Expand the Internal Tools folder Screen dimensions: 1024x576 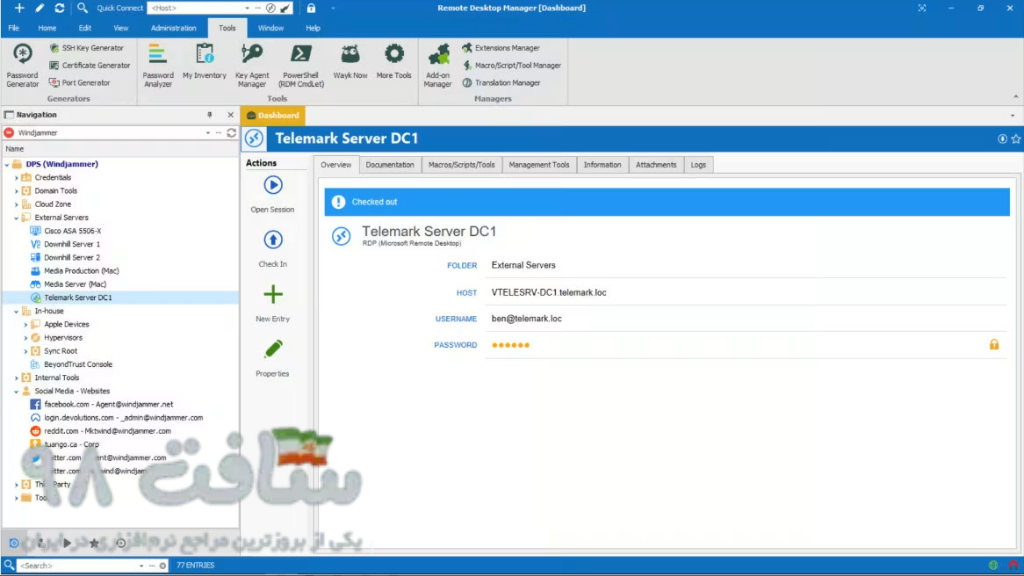coord(16,378)
